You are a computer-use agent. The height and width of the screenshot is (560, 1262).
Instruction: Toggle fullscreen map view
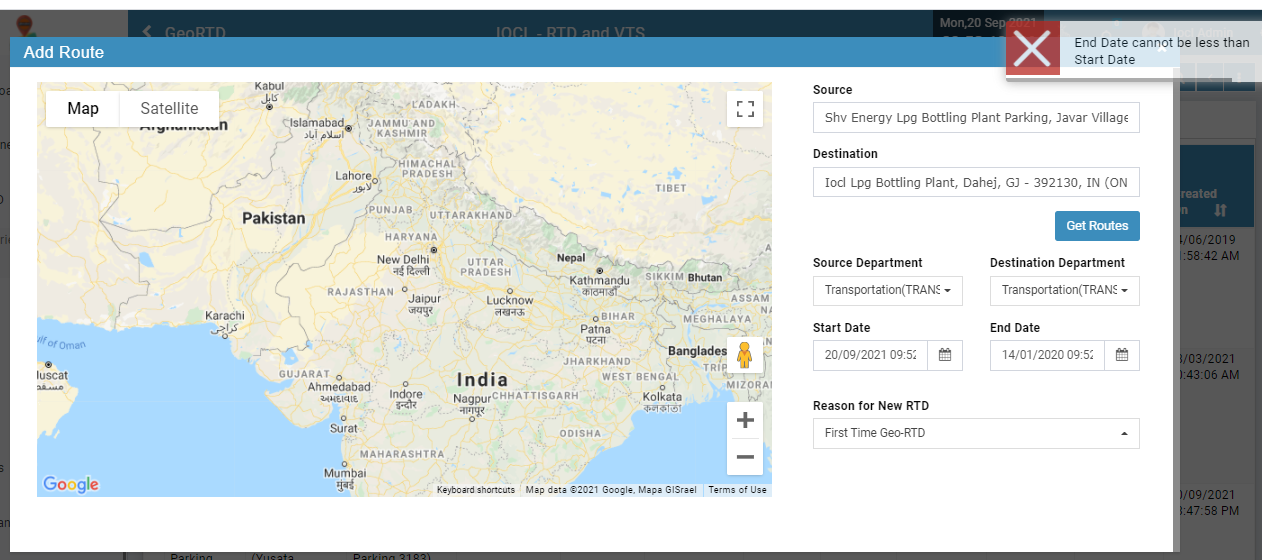(744, 109)
